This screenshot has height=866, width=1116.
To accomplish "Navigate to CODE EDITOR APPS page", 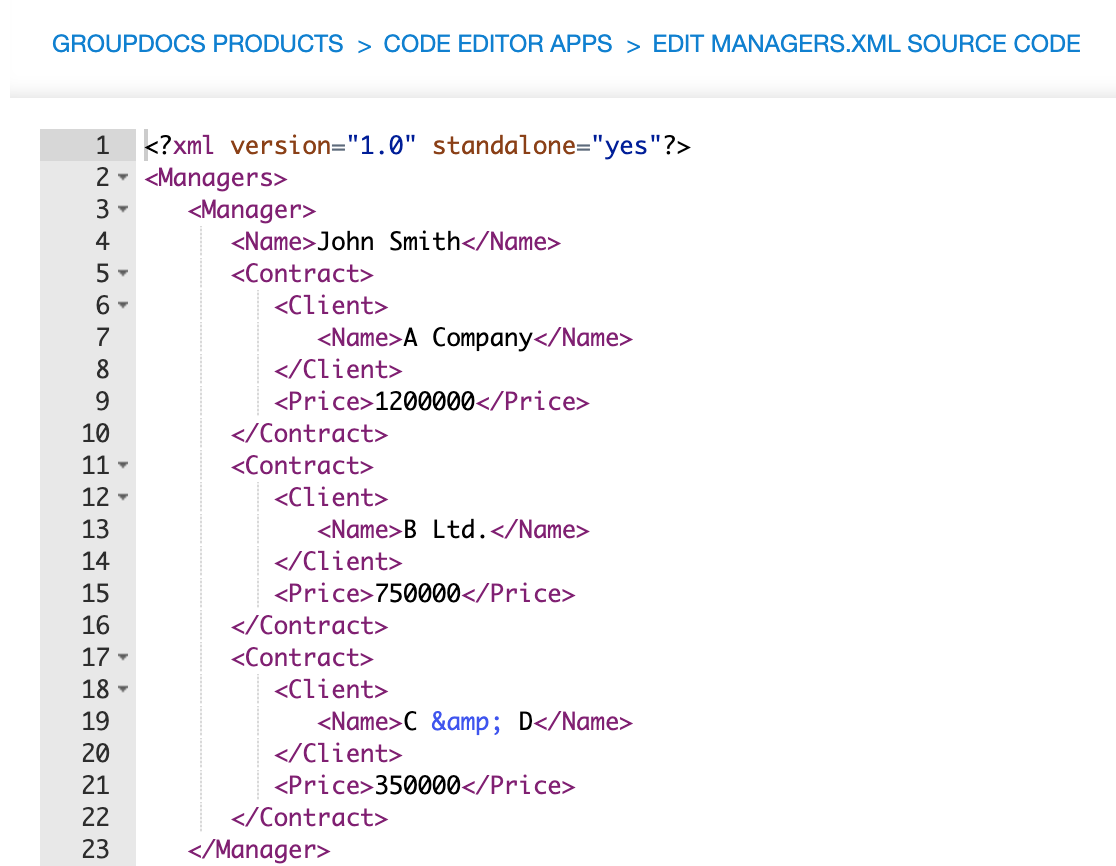I will coord(497,43).
